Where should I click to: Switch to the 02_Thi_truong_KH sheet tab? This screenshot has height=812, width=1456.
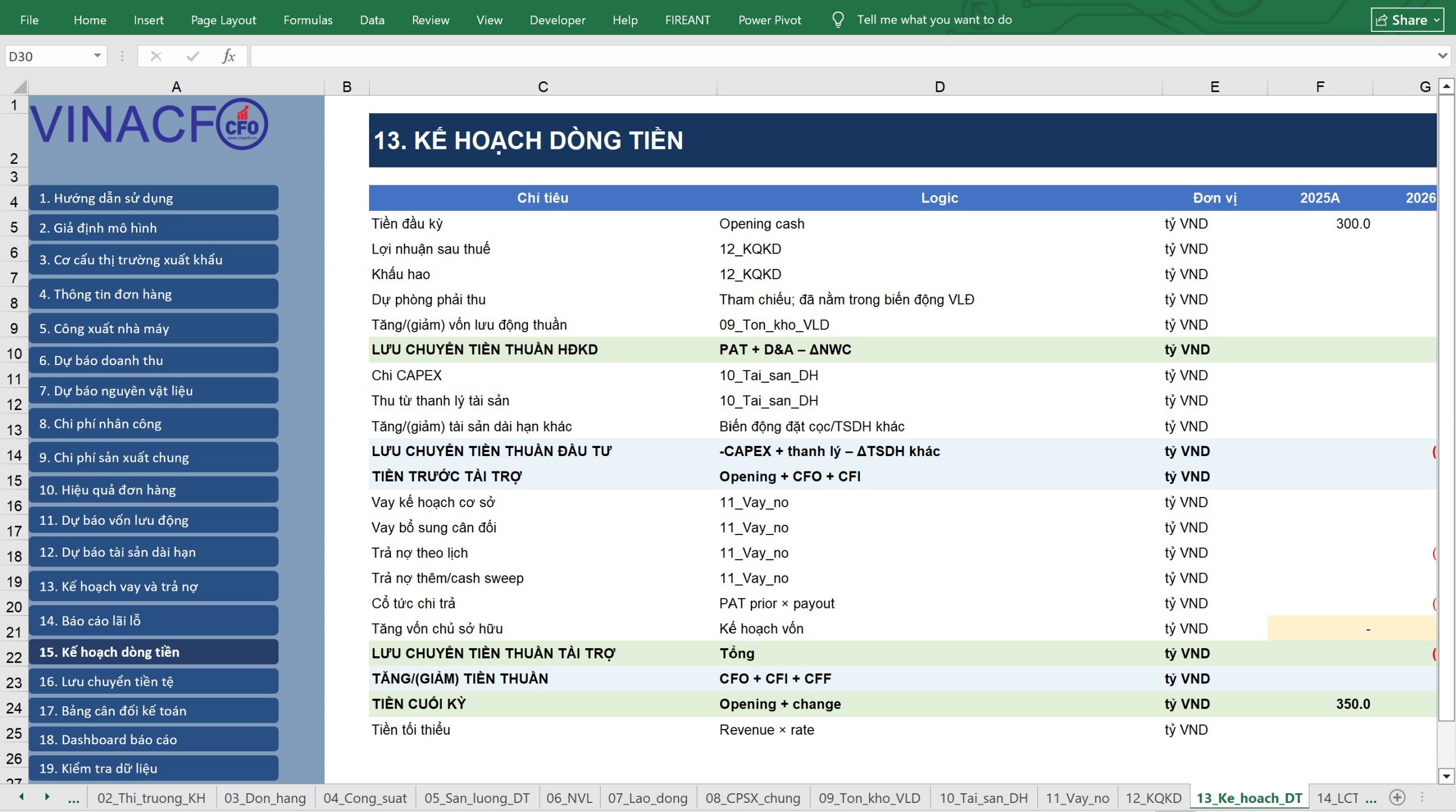tap(151, 798)
